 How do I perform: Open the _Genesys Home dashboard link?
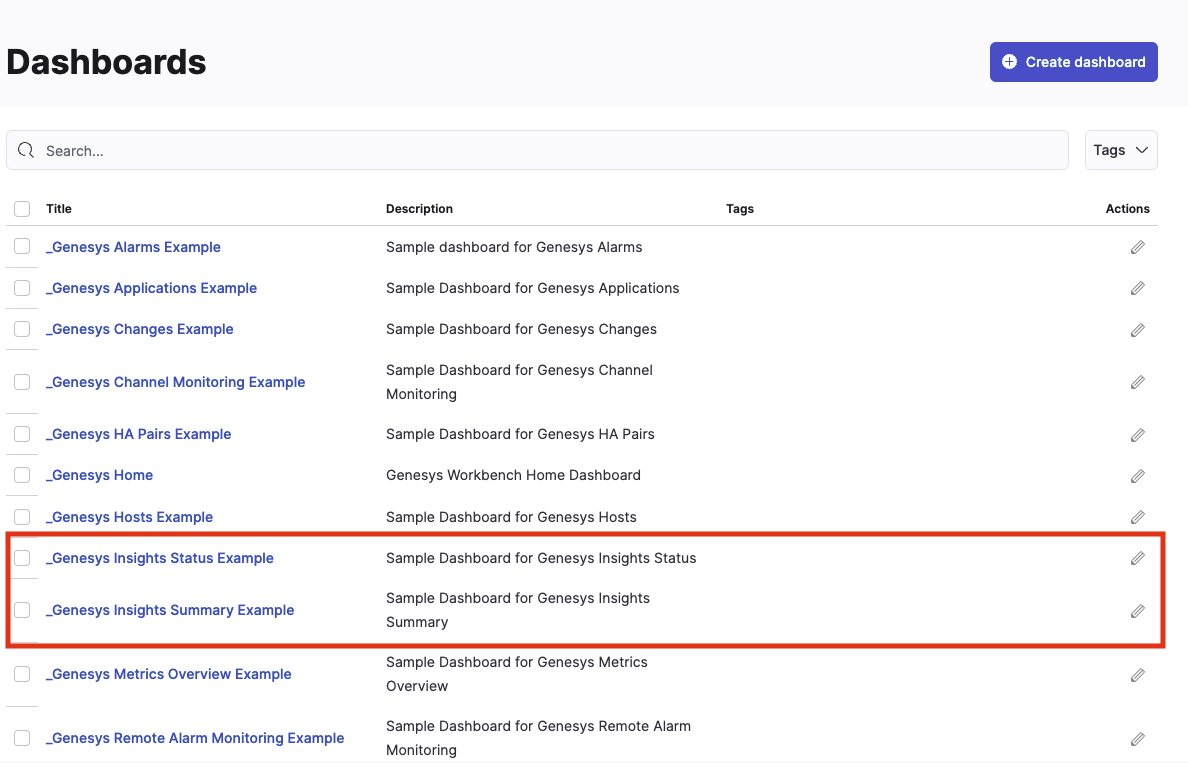99,475
